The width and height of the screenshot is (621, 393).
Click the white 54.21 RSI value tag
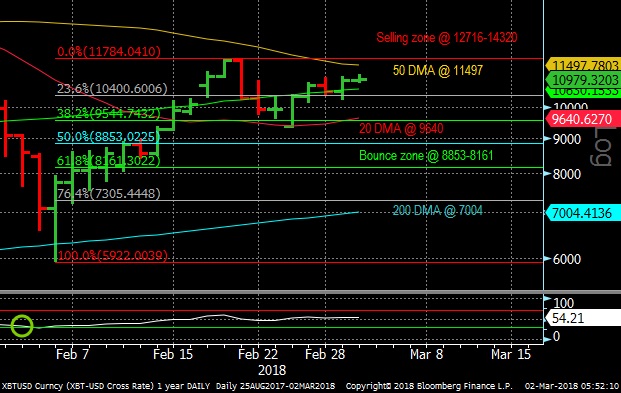click(x=583, y=318)
